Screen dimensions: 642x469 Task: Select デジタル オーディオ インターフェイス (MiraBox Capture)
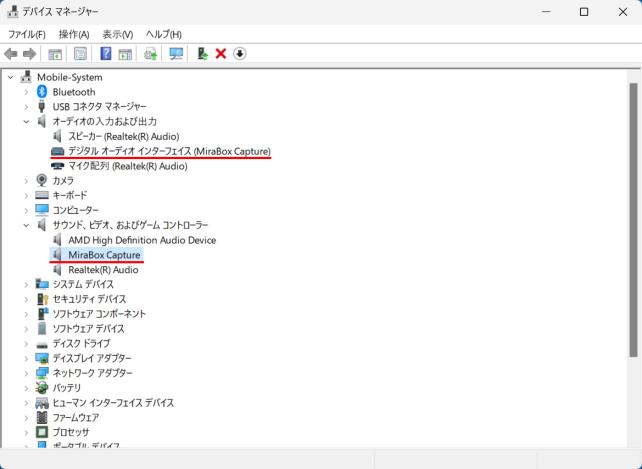click(x=169, y=151)
